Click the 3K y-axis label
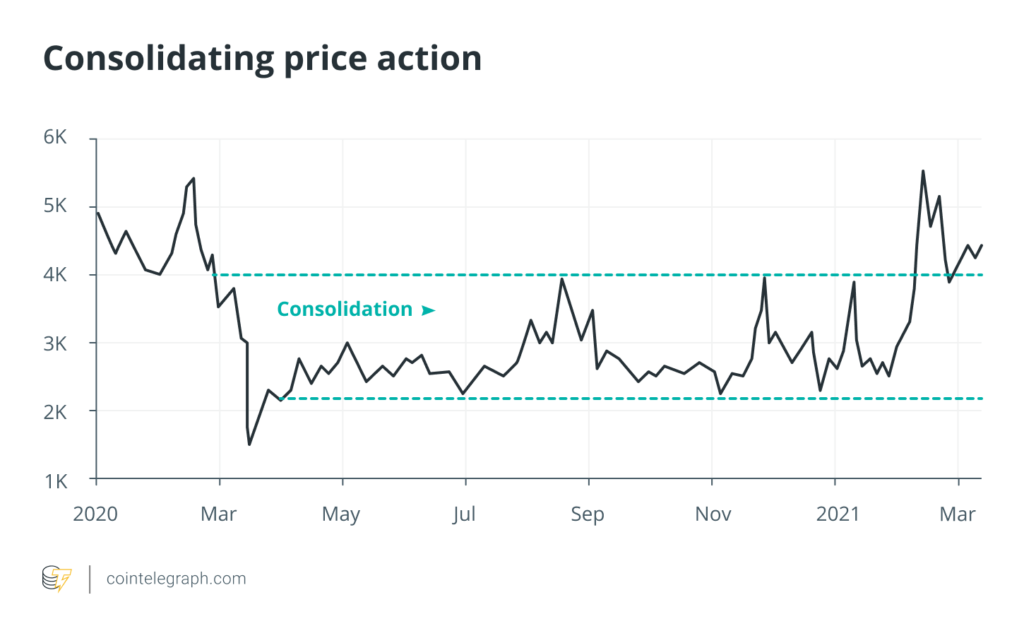 coord(54,343)
